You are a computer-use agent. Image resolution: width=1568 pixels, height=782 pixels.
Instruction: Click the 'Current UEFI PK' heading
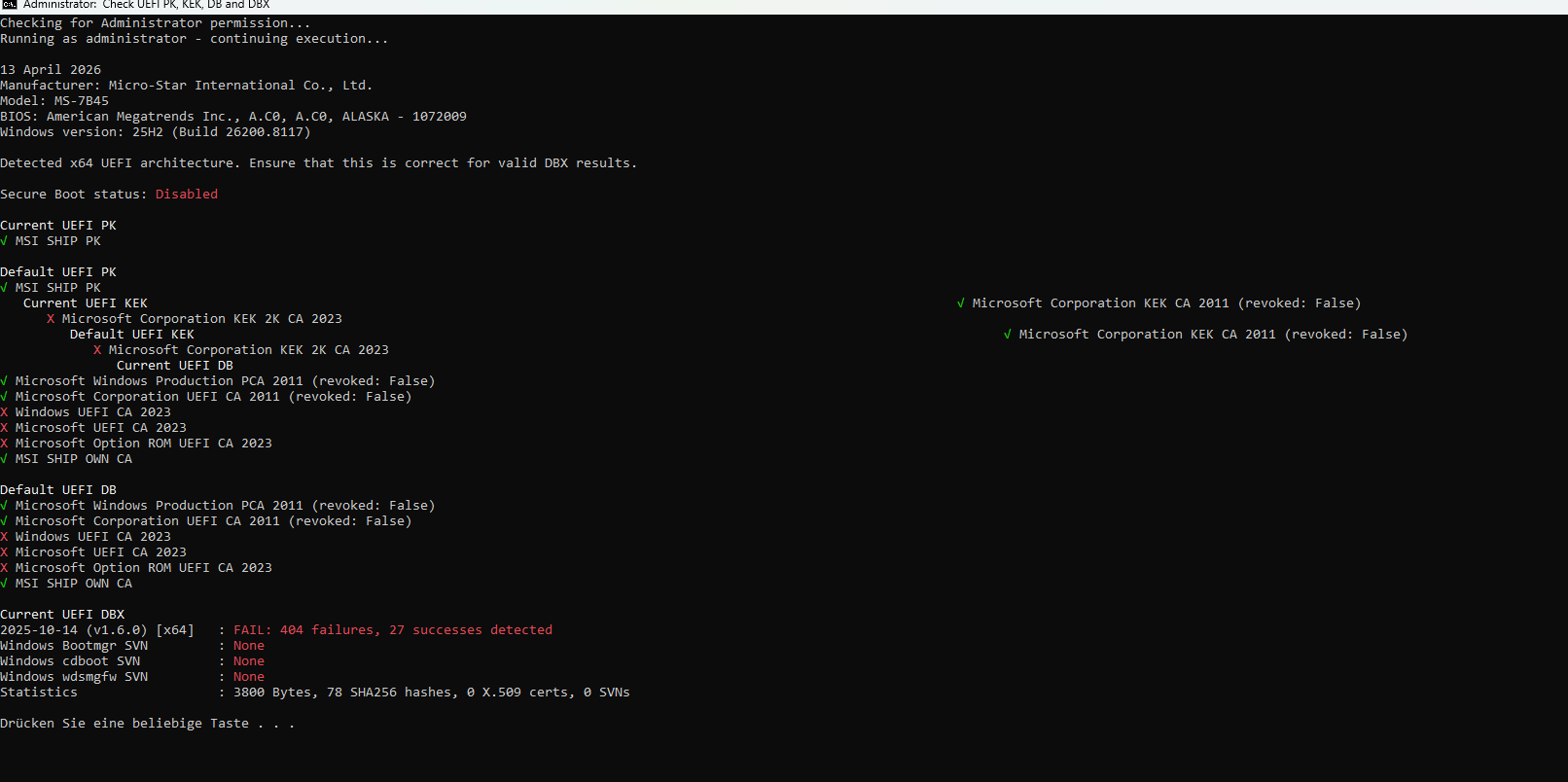pyautogui.click(x=58, y=226)
